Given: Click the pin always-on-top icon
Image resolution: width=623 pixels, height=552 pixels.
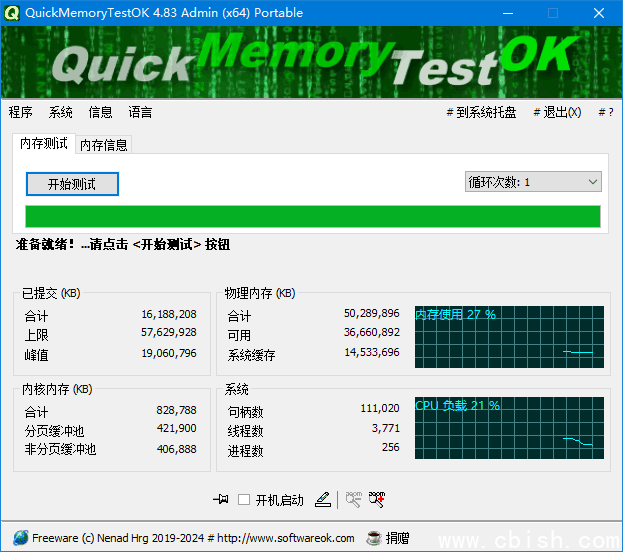Looking at the screenshot, I should click(x=221, y=499).
